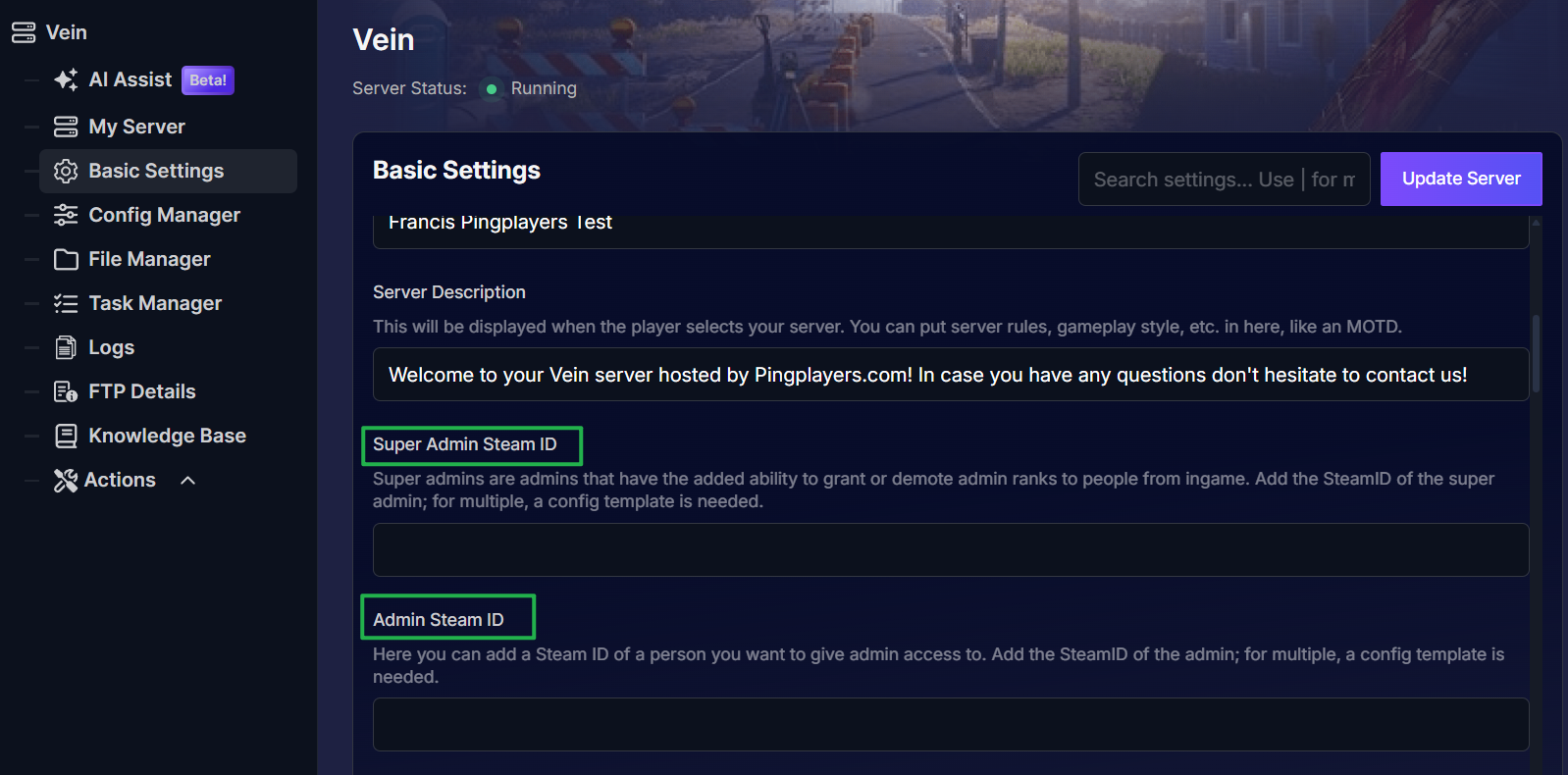Image resolution: width=1568 pixels, height=775 pixels.
Task: Collapse the Actions section chevron
Action: click(x=188, y=480)
